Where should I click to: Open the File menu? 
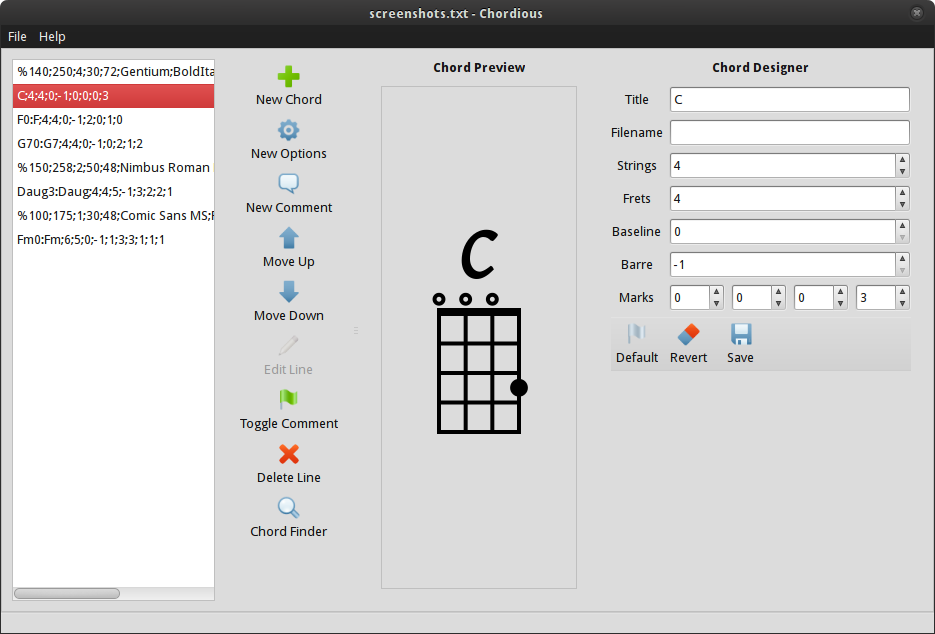point(17,37)
